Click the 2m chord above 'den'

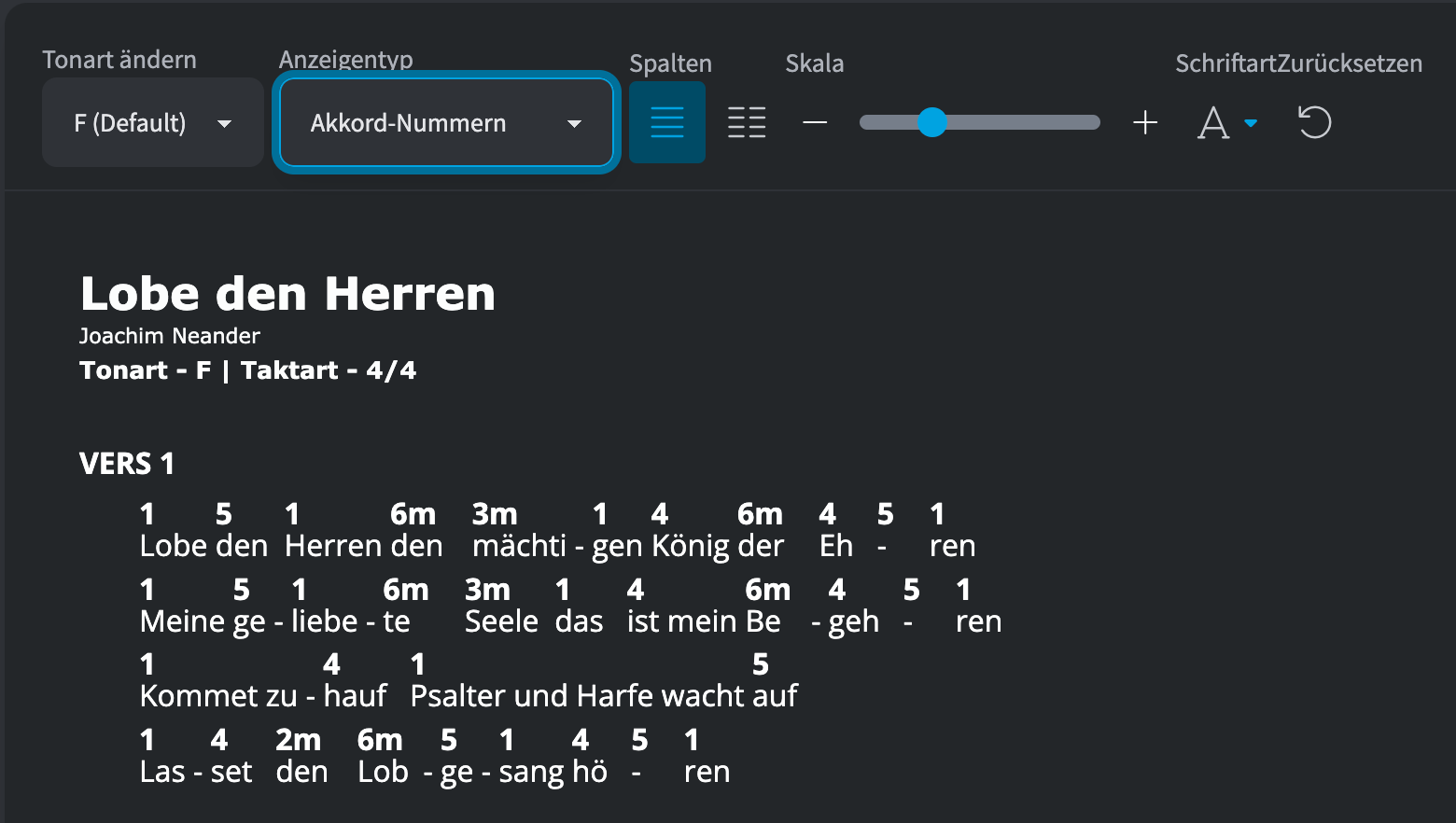click(298, 740)
